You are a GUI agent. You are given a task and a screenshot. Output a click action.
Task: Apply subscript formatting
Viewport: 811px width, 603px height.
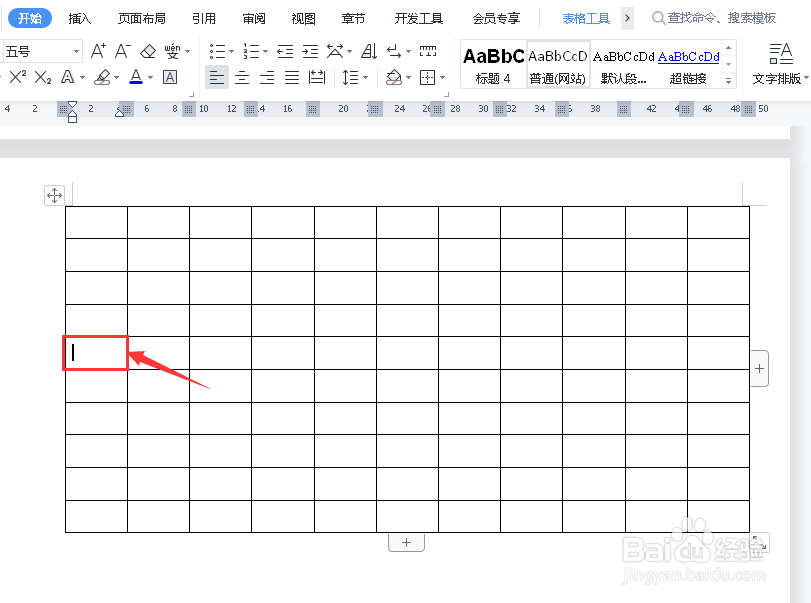pos(42,78)
